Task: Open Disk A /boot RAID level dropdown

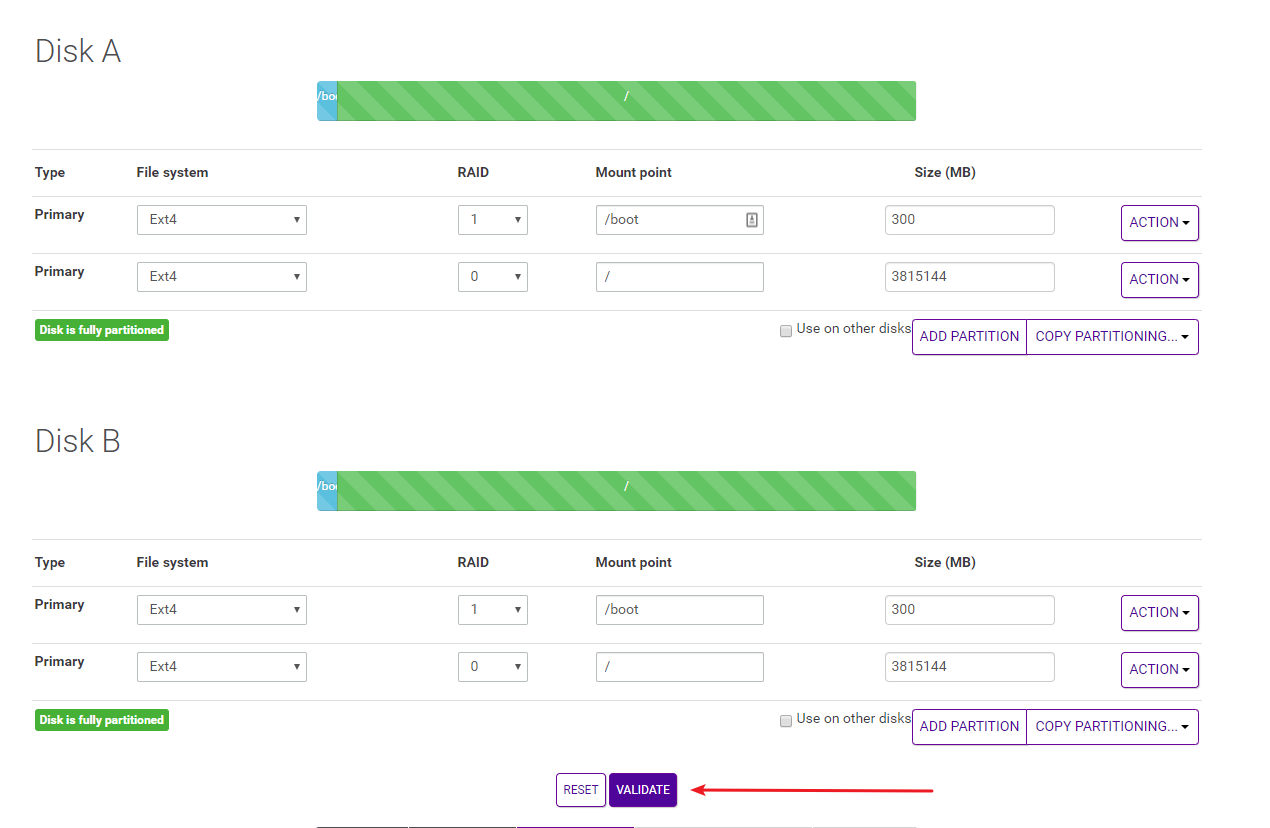Action: click(492, 220)
